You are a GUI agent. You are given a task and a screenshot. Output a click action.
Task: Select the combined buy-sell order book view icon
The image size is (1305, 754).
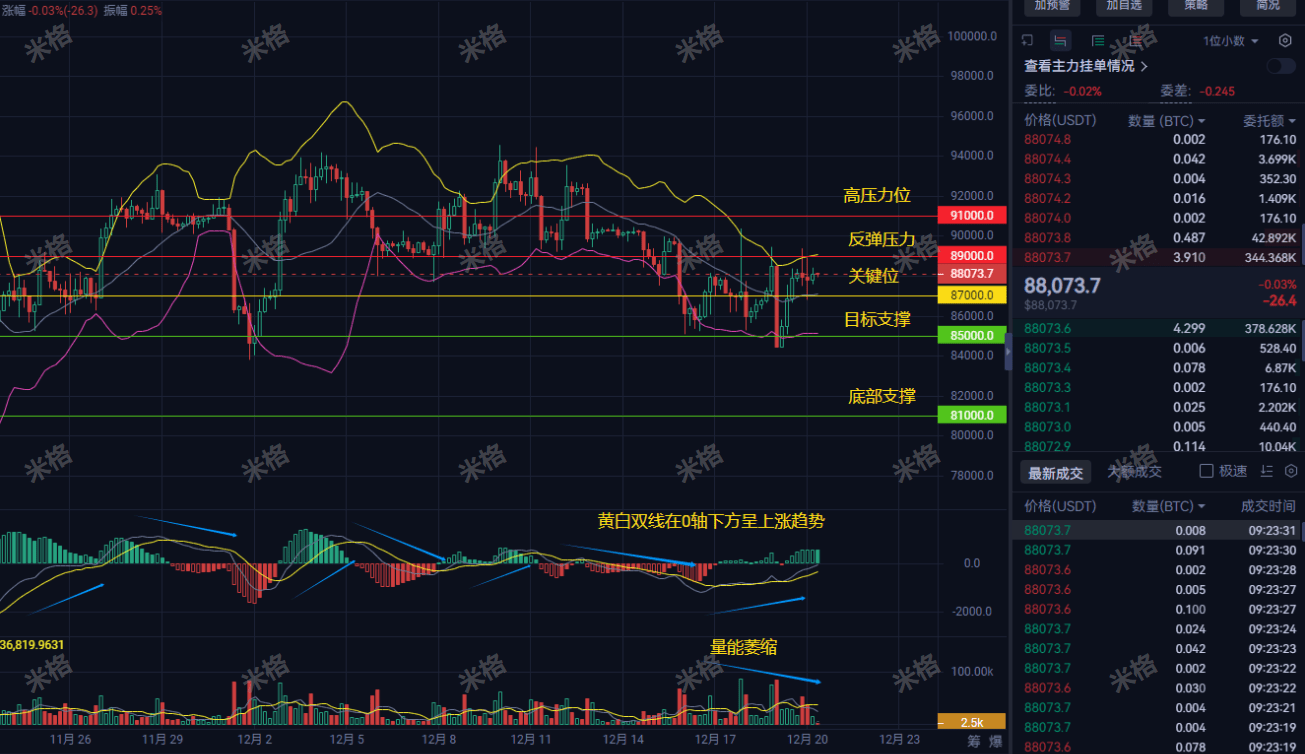[1060, 41]
